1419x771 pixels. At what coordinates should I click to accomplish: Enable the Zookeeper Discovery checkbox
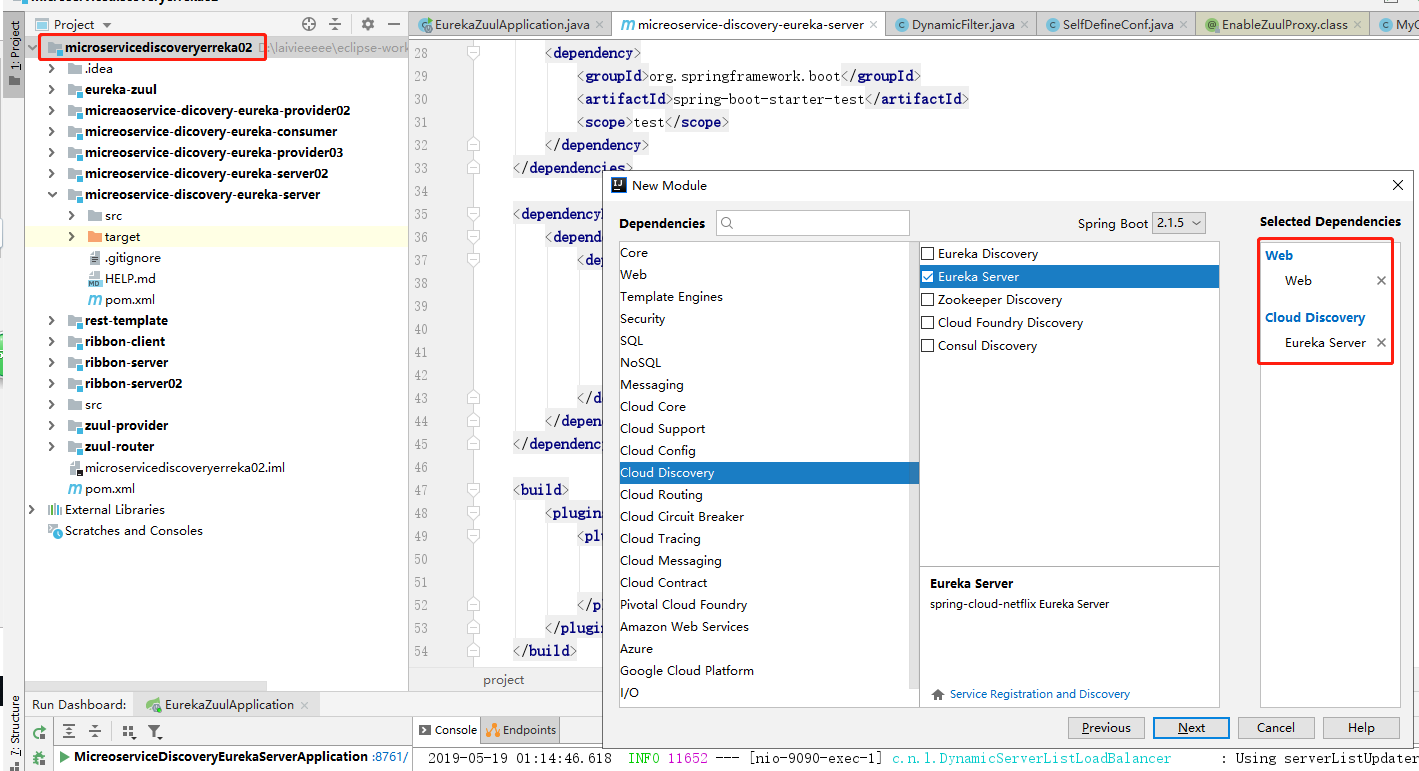[x=928, y=300]
